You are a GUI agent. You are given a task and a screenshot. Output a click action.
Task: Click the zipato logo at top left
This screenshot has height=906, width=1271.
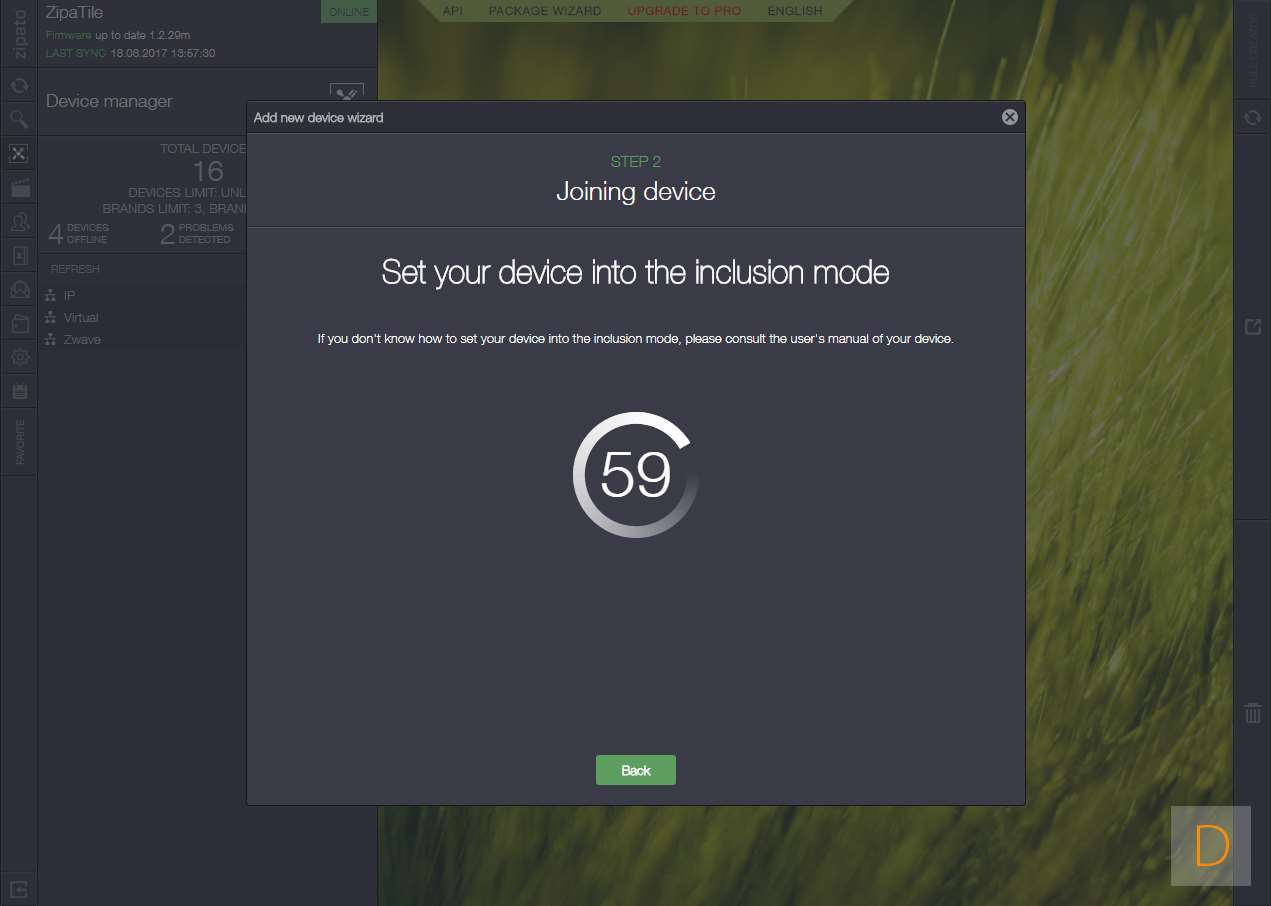(x=19, y=33)
